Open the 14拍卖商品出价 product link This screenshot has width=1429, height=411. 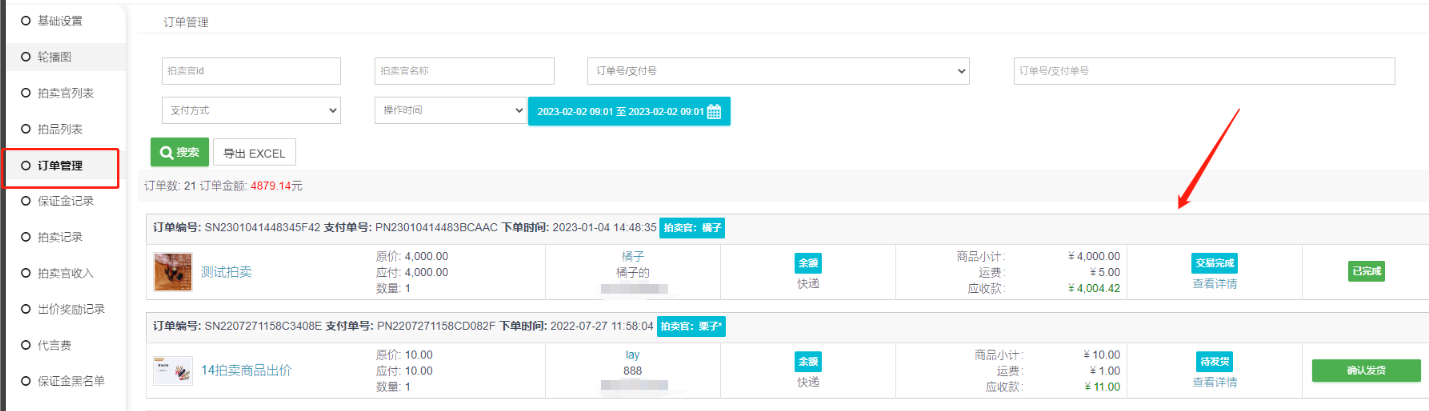(246, 370)
